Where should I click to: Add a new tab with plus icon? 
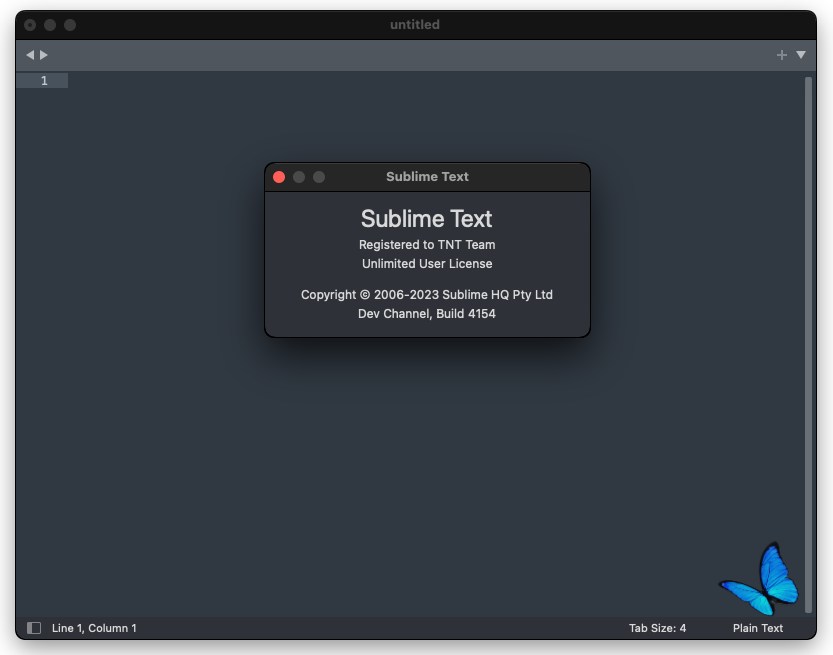pyautogui.click(x=781, y=55)
